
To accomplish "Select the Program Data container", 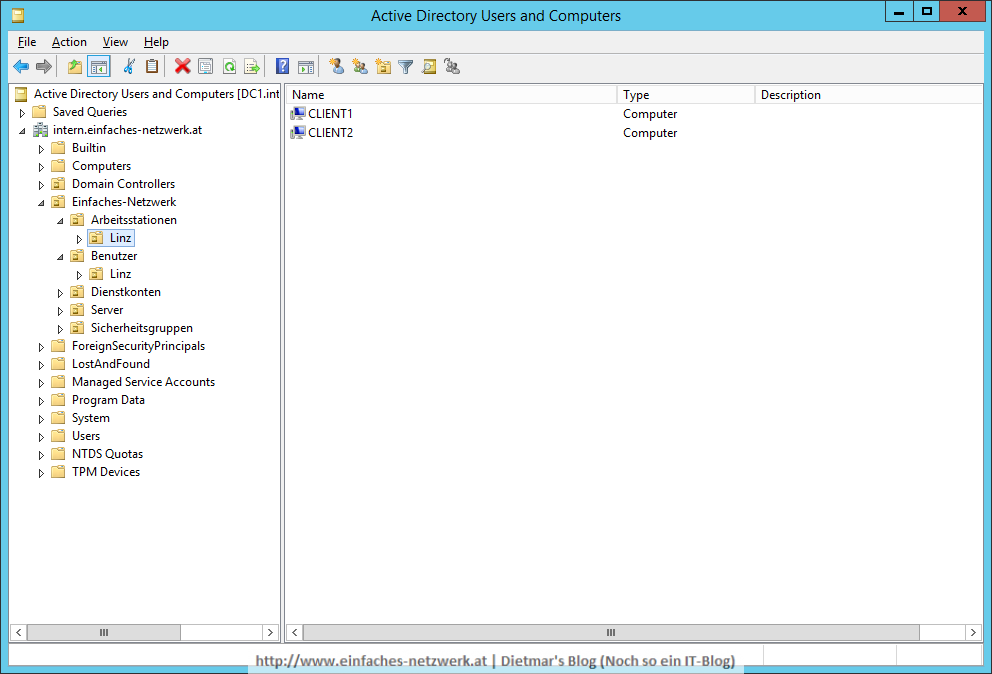I will 108,400.
